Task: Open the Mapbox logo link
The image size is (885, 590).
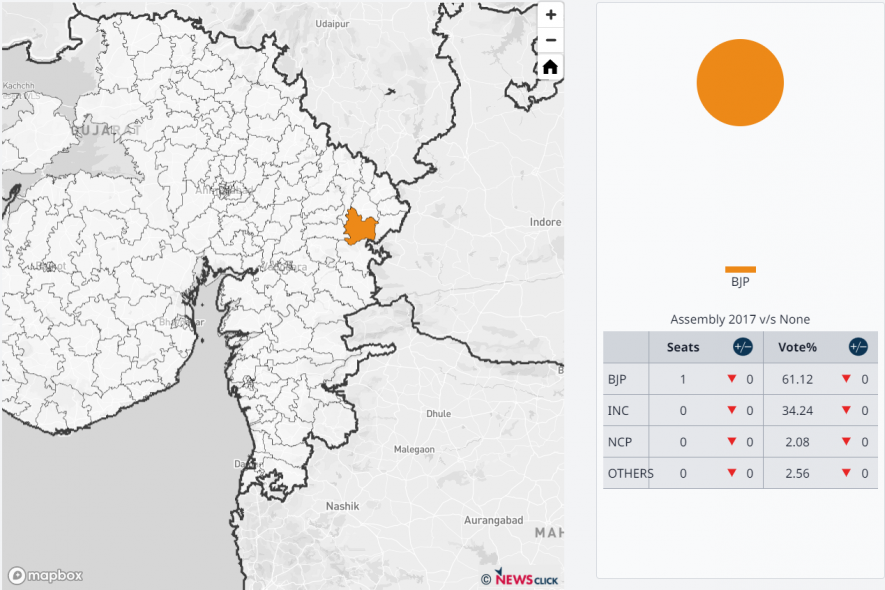Action: 46,575
